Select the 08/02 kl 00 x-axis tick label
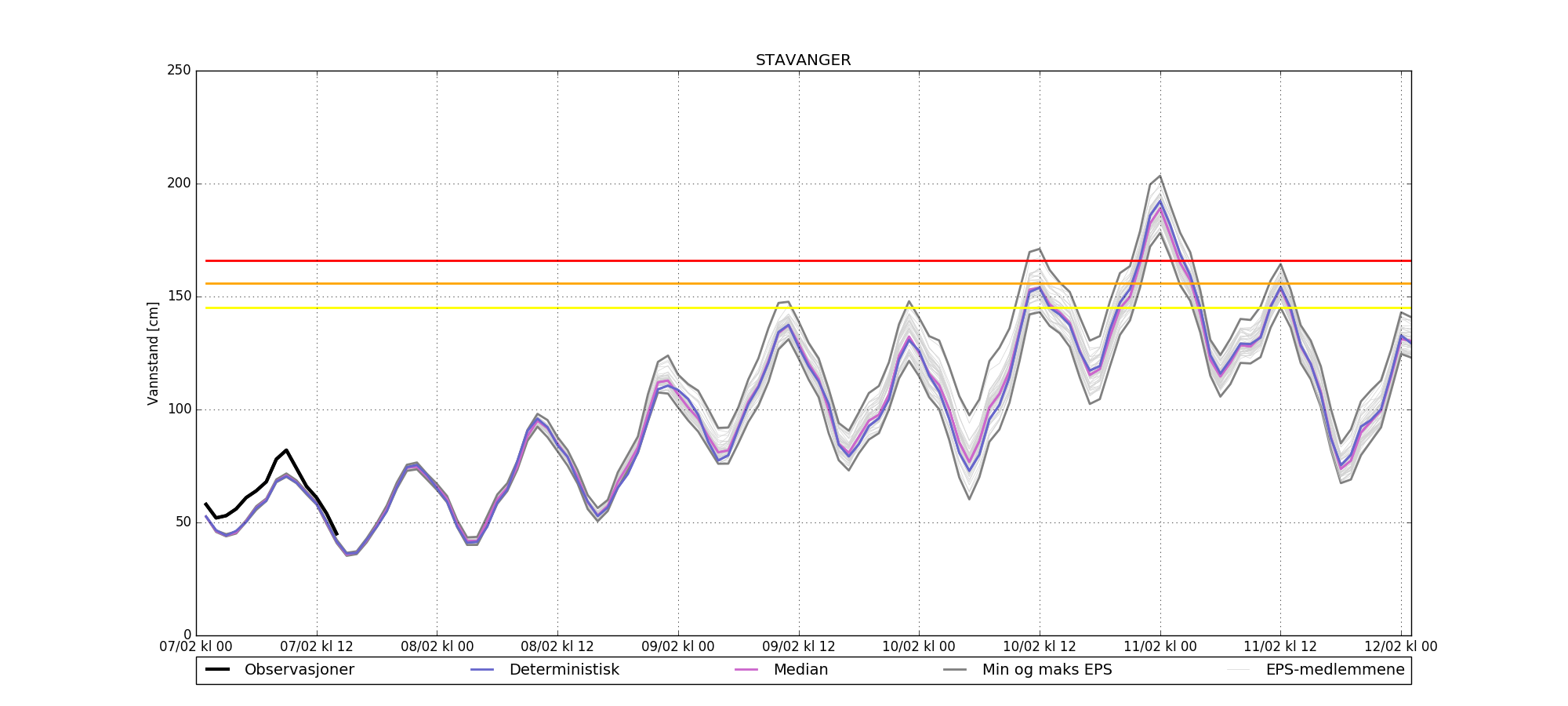The width and height of the screenshot is (1568, 706). click(437, 647)
